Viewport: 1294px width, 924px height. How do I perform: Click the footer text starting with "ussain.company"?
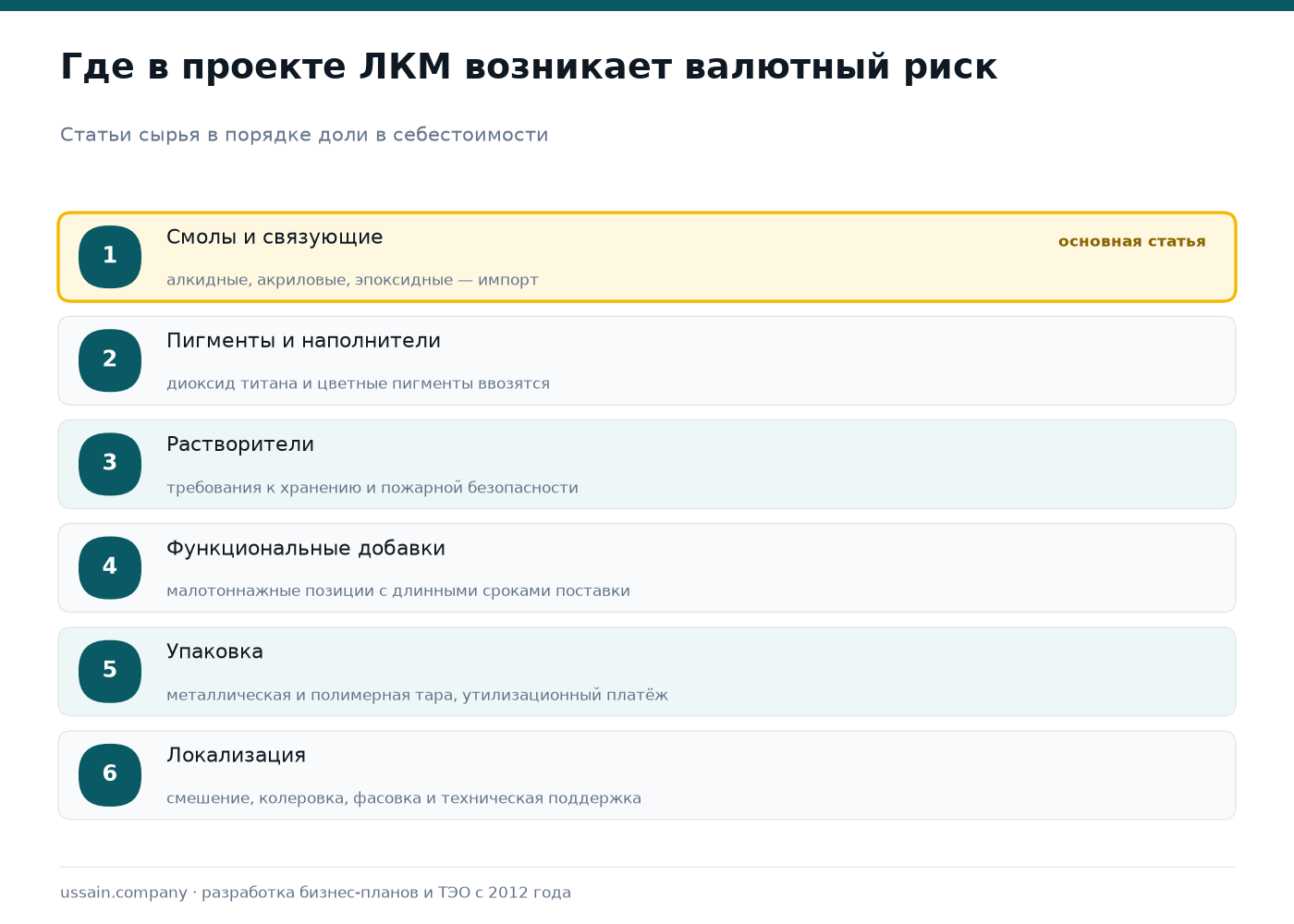pos(315,893)
